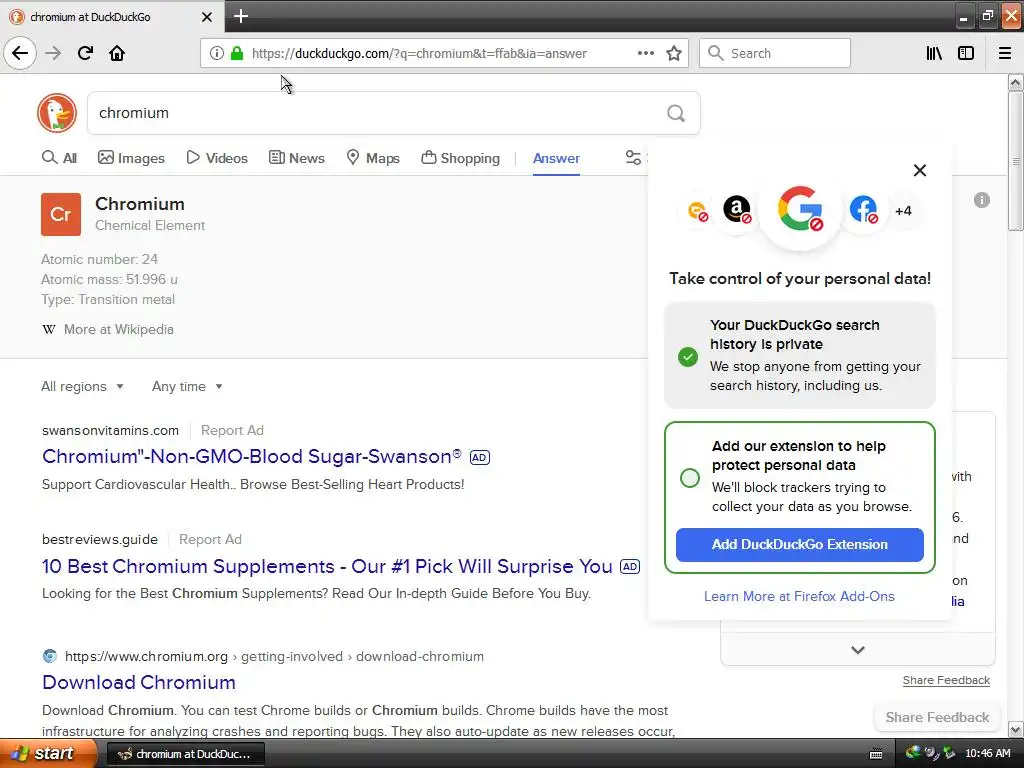Click Add DuckDuckGo Extension button
Image resolution: width=1024 pixels, height=768 pixels.
point(799,545)
